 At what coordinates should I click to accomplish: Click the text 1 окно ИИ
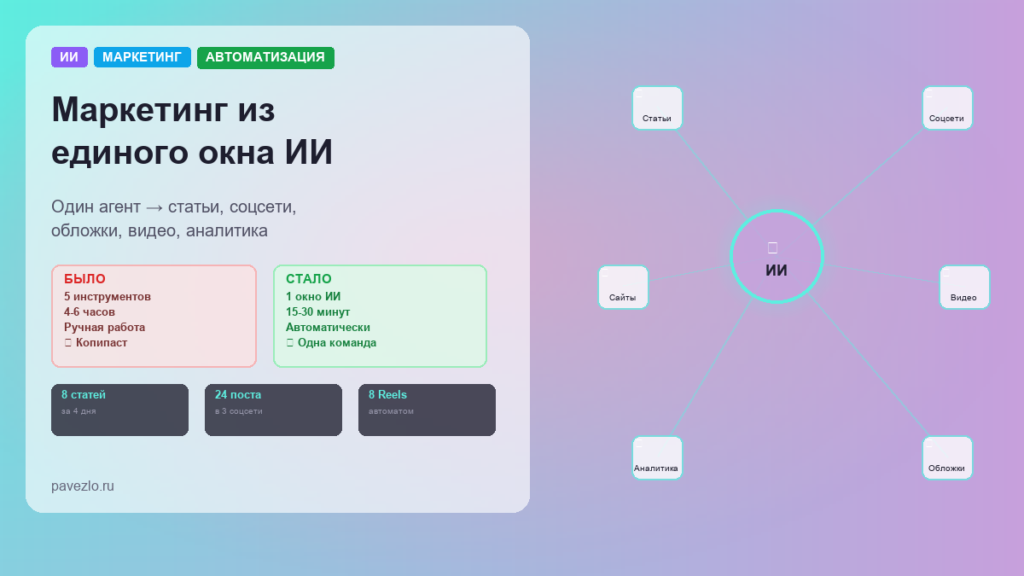point(313,296)
